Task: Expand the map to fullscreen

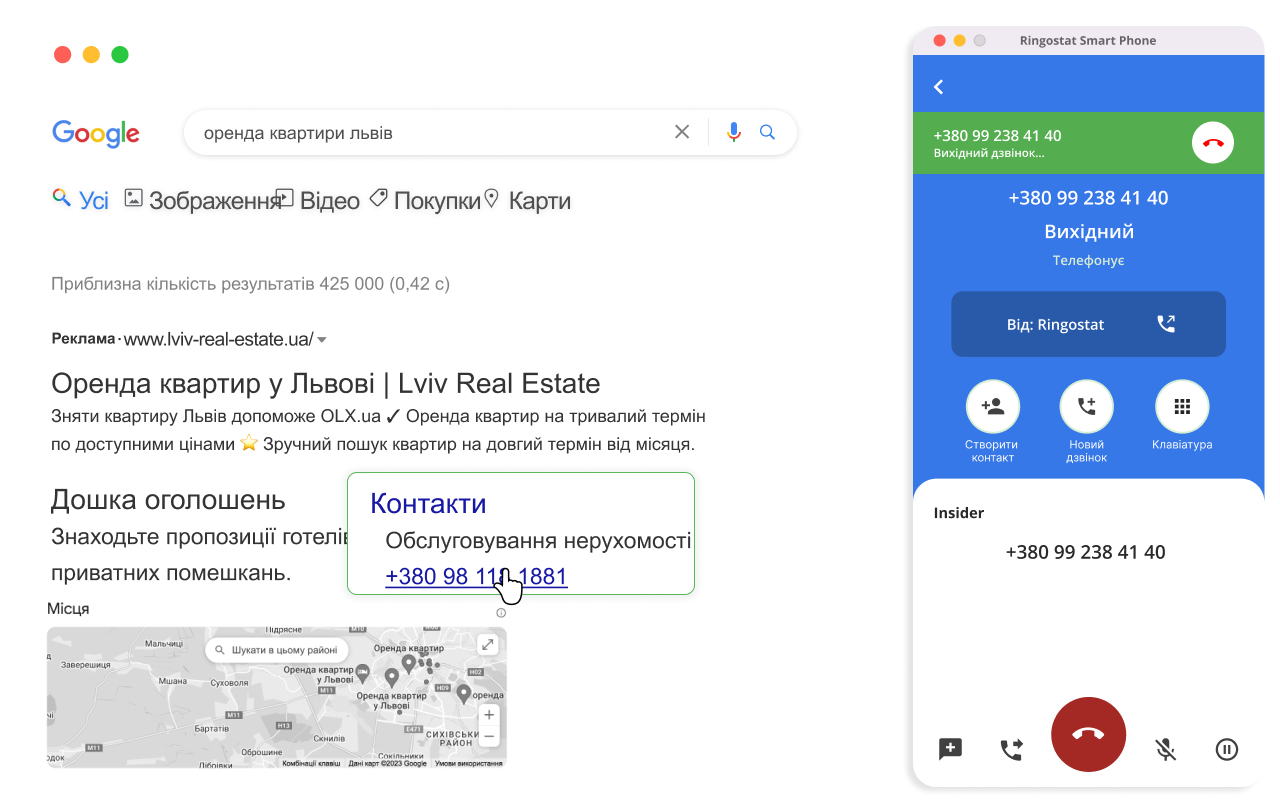Action: (x=487, y=645)
